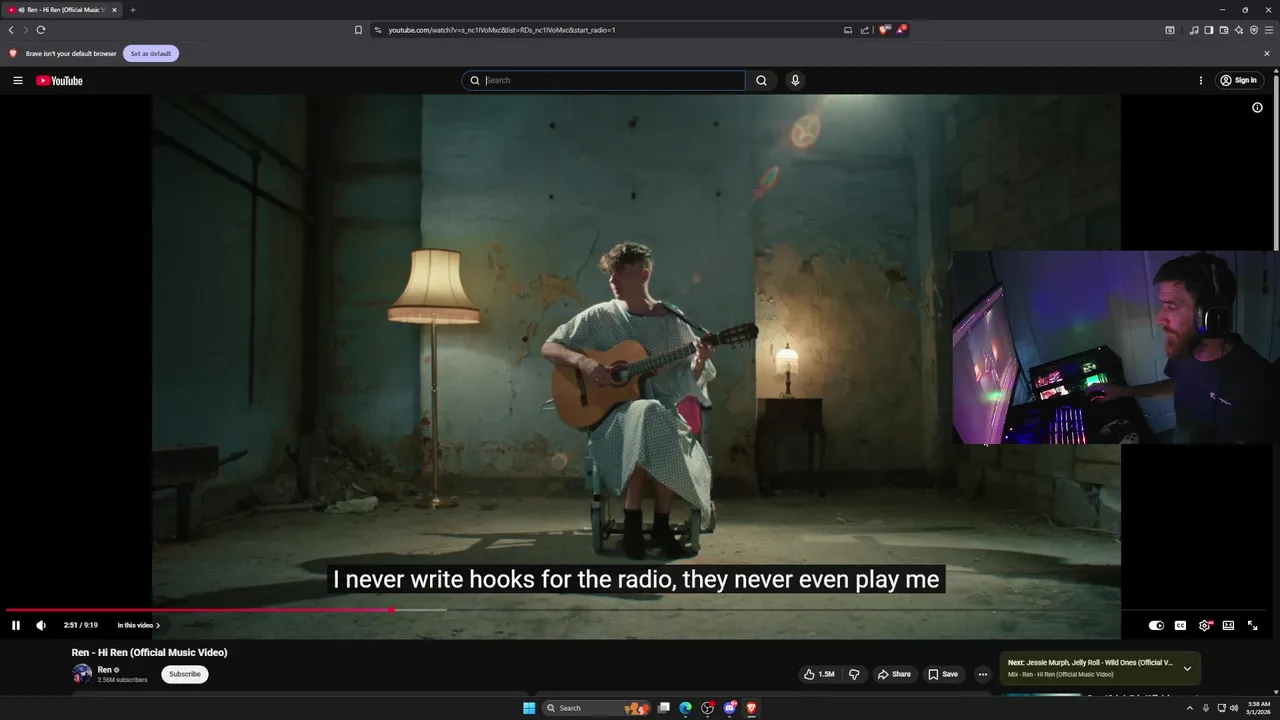1280x720 pixels.
Task: Open the clock showing 3:58 AM
Action: coord(1258,708)
